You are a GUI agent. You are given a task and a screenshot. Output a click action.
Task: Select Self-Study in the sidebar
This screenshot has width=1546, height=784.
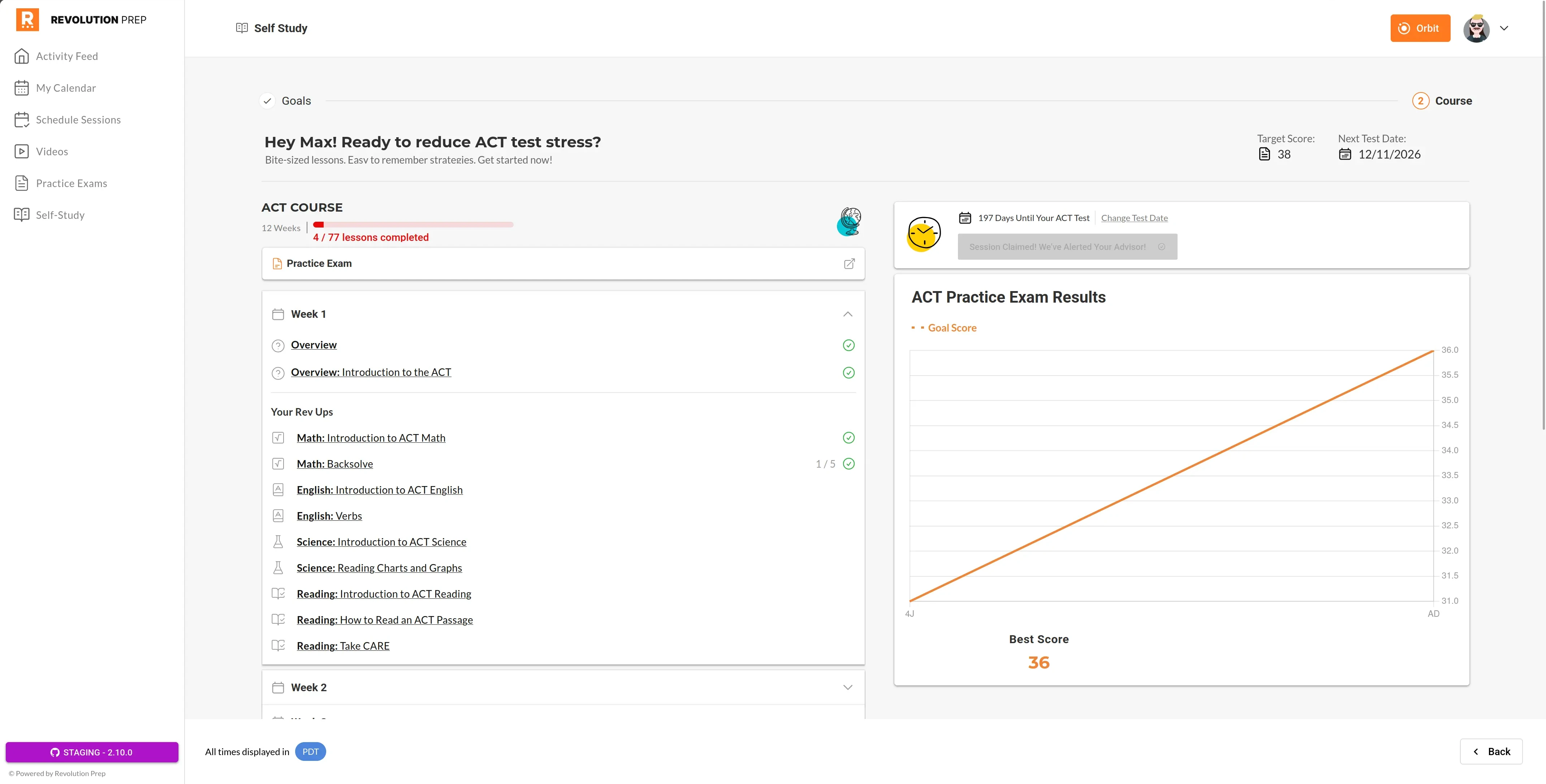tap(60, 215)
